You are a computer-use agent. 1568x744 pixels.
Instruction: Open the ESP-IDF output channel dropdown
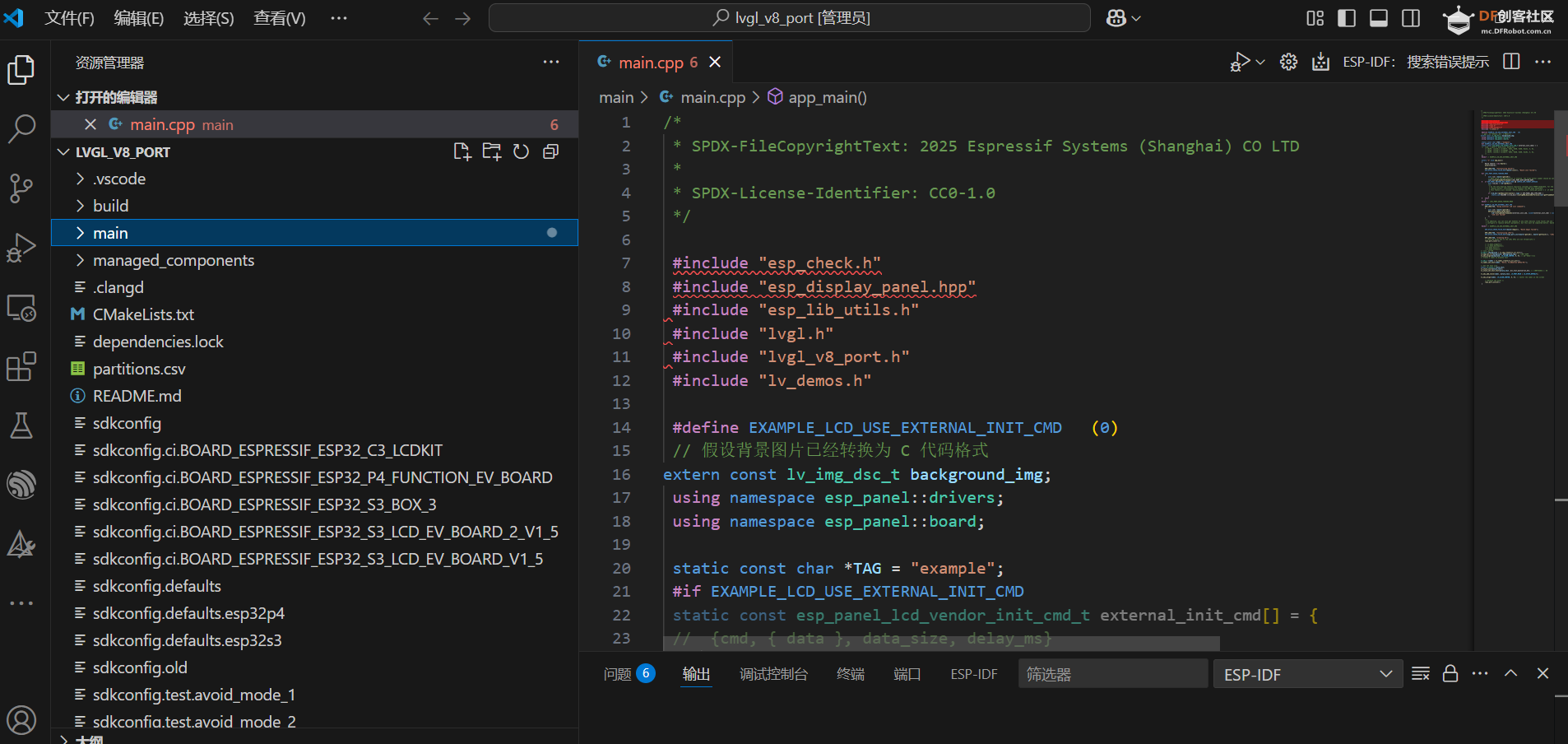click(1308, 674)
